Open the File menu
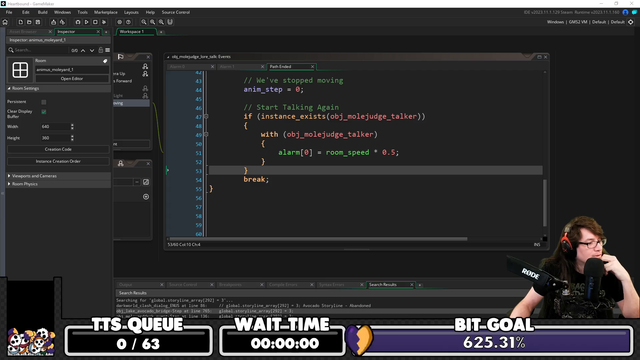This screenshot has width=640, height=360. (x=9, y=12)
